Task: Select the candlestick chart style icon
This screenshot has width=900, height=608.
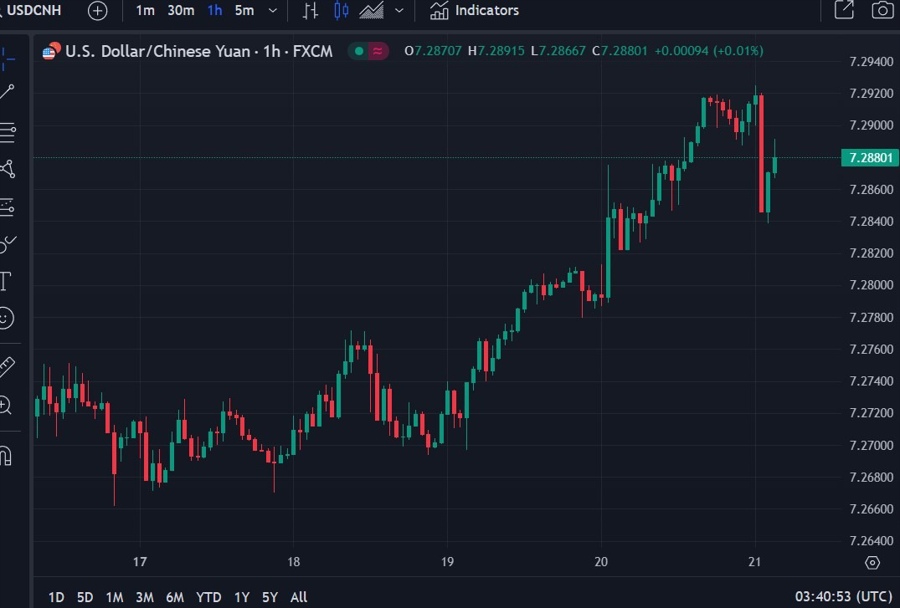Action: 341,10
